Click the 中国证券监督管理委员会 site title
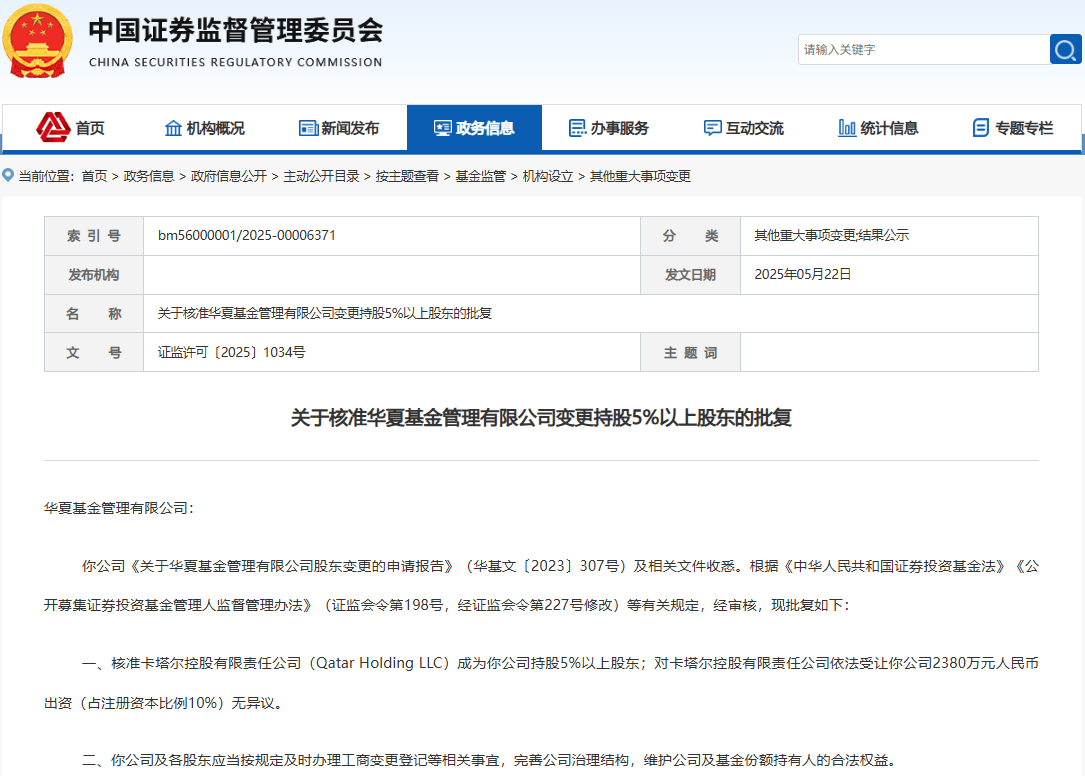The height and width of the screenshot is (776, 1085). (236, 30)
